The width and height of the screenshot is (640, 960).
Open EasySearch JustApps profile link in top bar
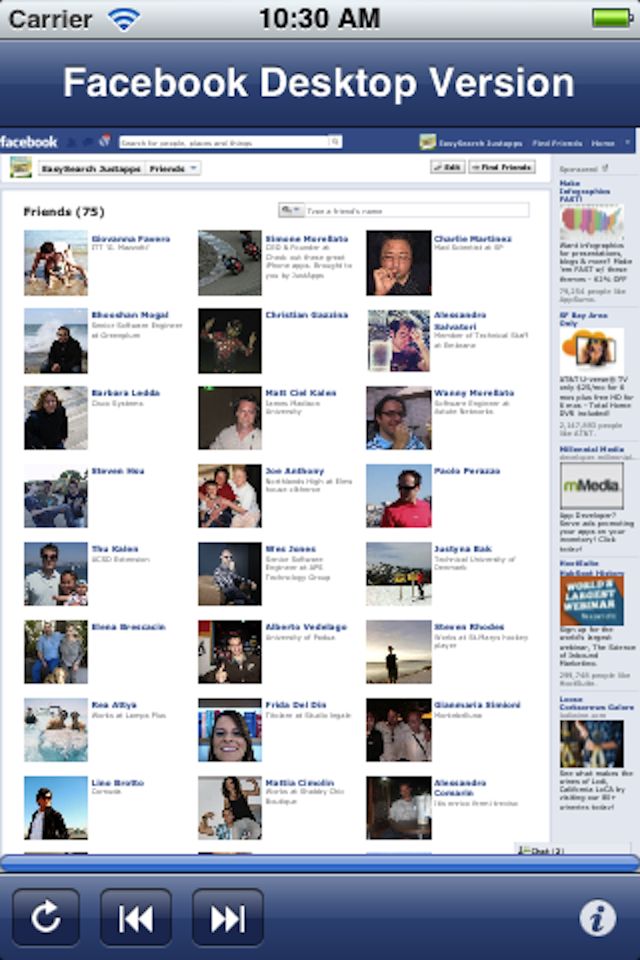click(x=480, y=143)
